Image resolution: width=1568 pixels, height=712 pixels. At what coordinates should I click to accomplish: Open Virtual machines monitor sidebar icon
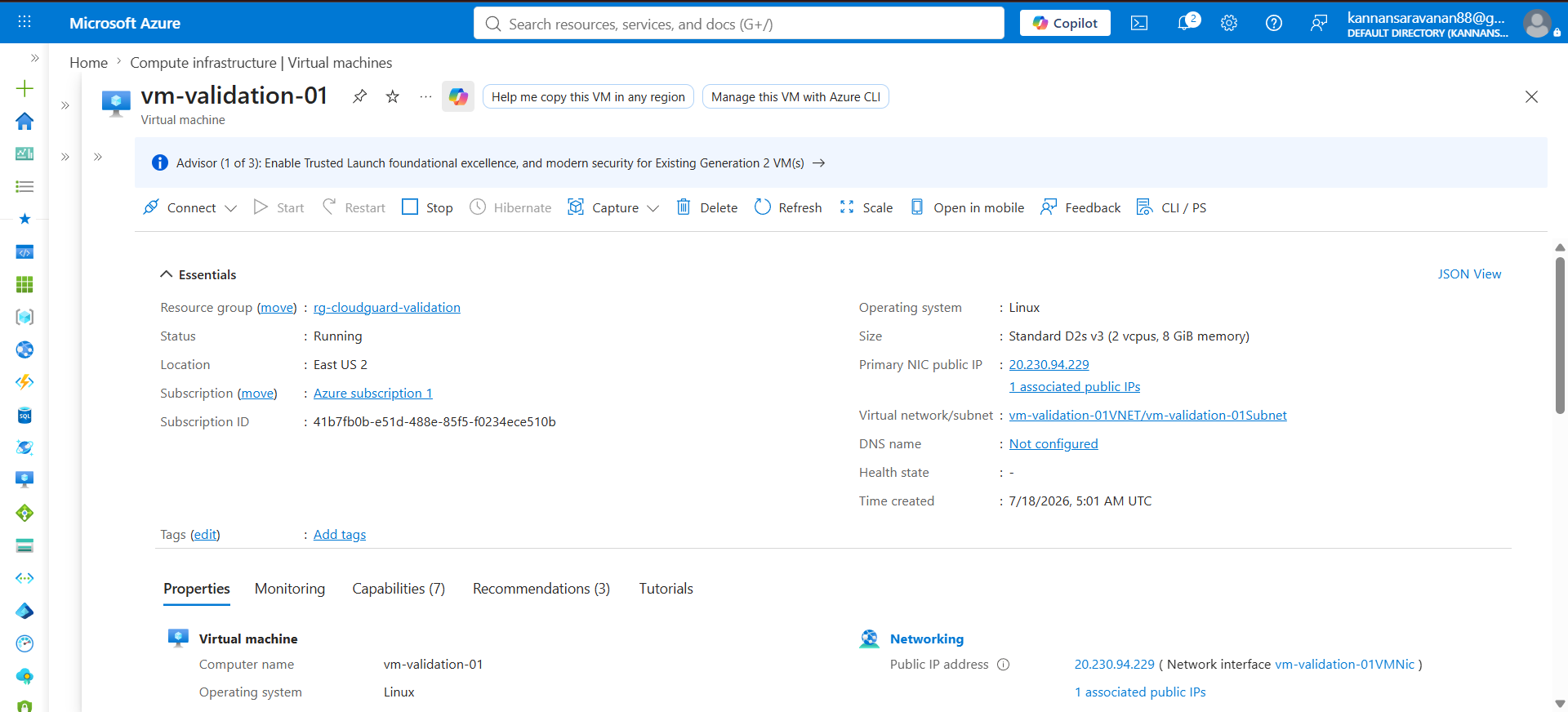(24, 480)
